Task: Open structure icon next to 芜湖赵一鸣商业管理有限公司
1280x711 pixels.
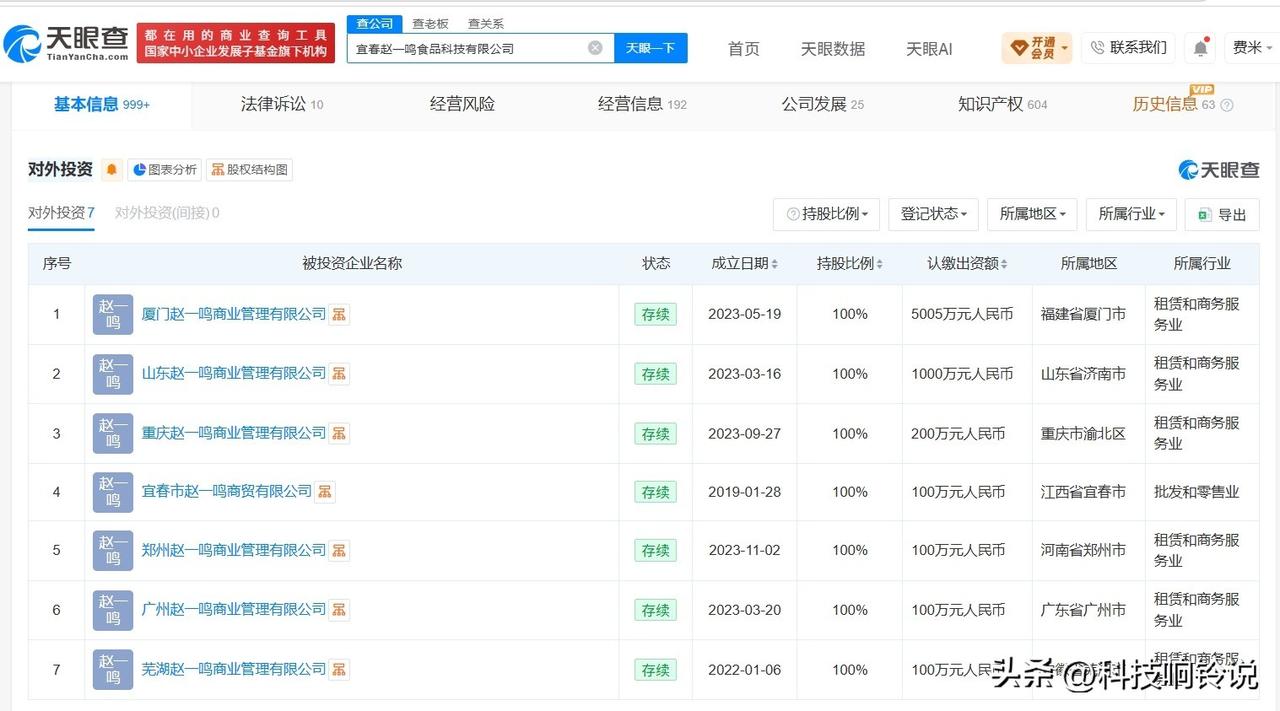Action: click(x=340, y=669)
